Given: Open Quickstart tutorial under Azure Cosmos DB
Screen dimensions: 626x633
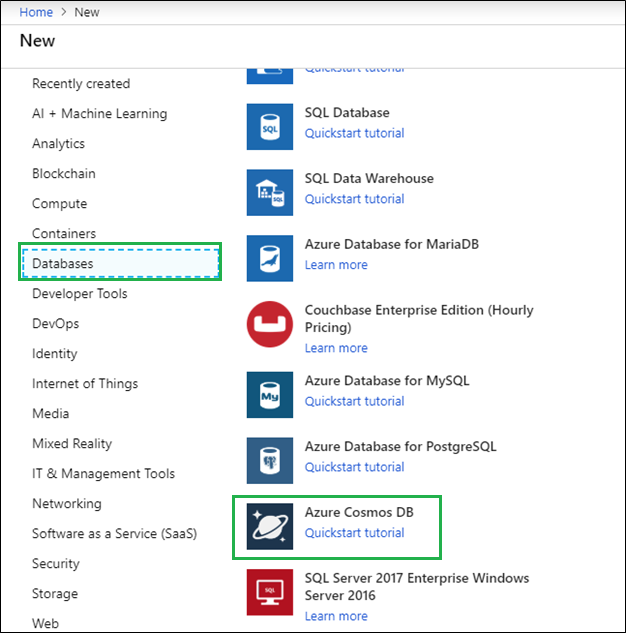Looking at the screenshot, I should [354, 533].
